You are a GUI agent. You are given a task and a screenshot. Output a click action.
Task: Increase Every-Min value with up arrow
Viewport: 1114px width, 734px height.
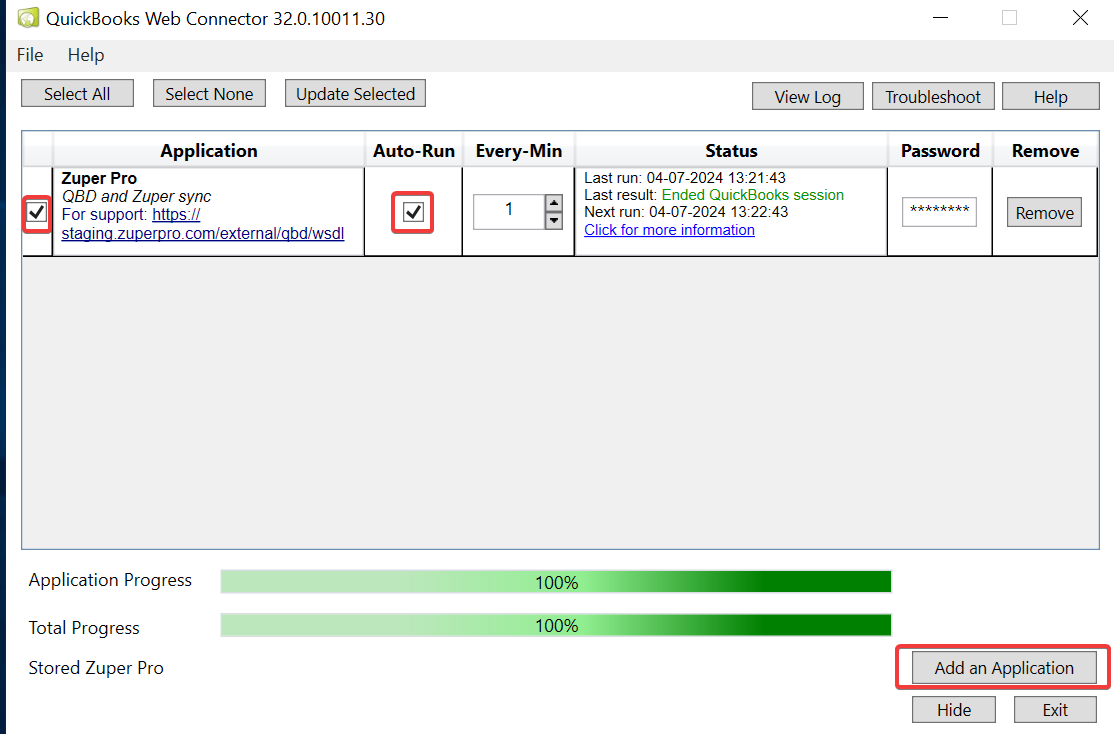pyautogui.click(x=553, y=203)
